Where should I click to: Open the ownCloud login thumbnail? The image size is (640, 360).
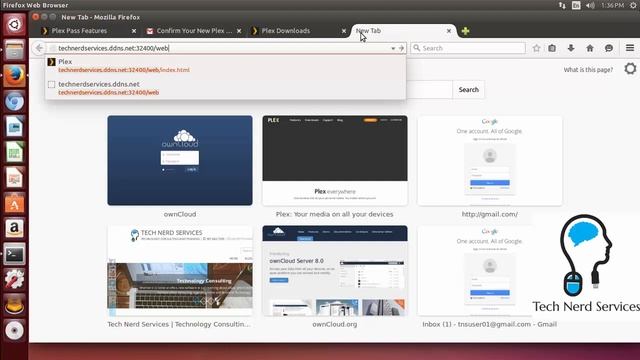tap(180, 160)
